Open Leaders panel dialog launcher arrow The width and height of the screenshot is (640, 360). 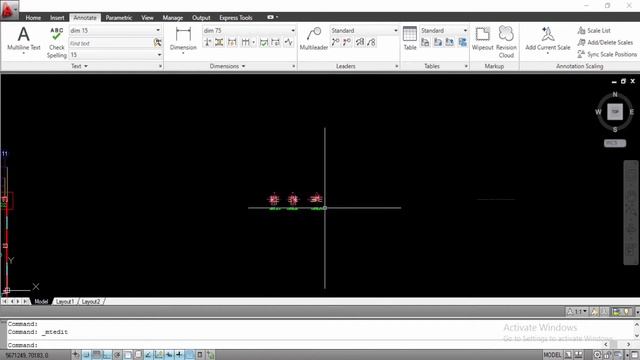click(396, 66)
